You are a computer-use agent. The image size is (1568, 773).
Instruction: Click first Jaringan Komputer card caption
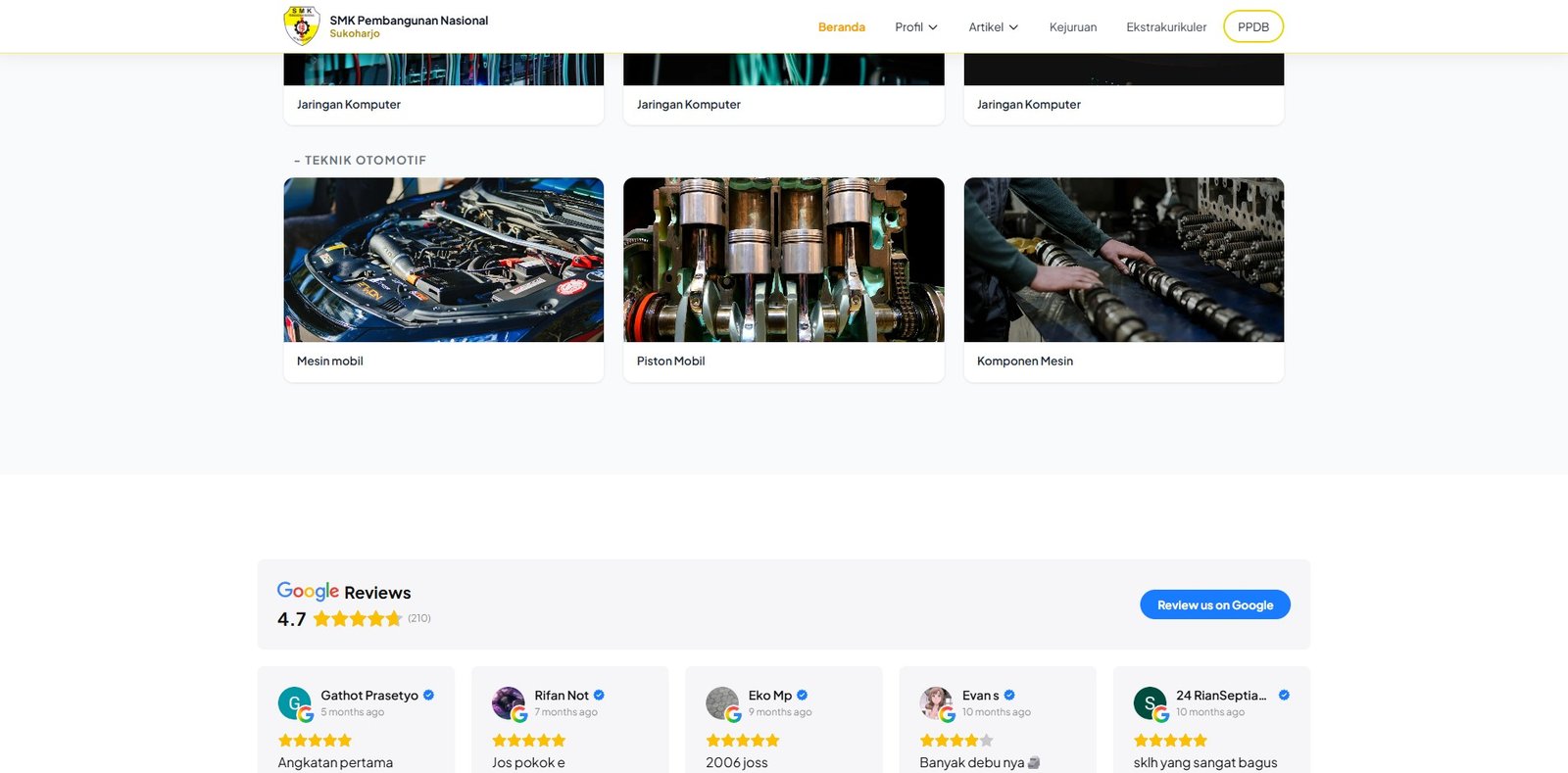click(x=349, y=104)
